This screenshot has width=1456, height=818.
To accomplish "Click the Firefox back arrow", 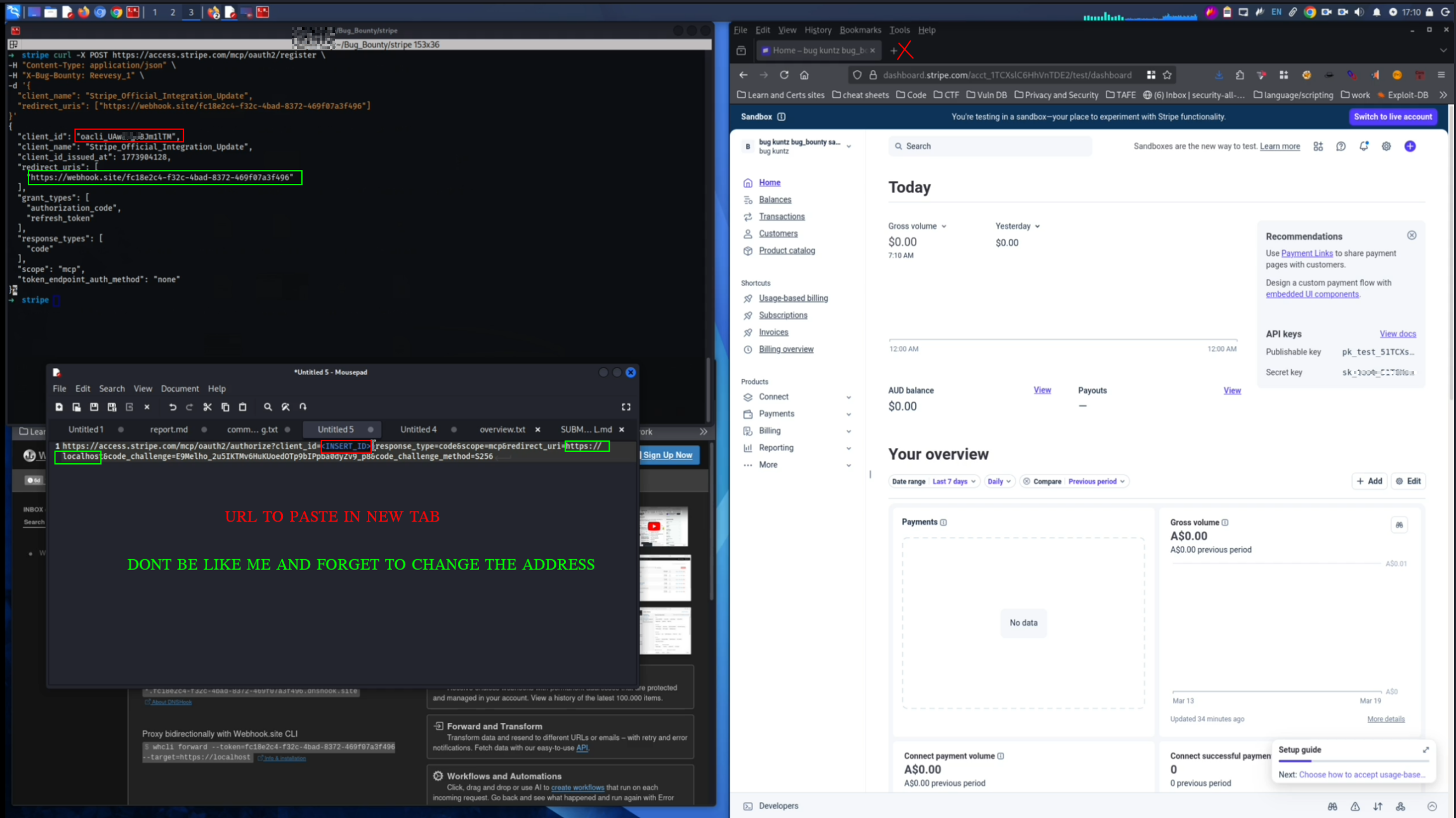I will tap(744, 75).
